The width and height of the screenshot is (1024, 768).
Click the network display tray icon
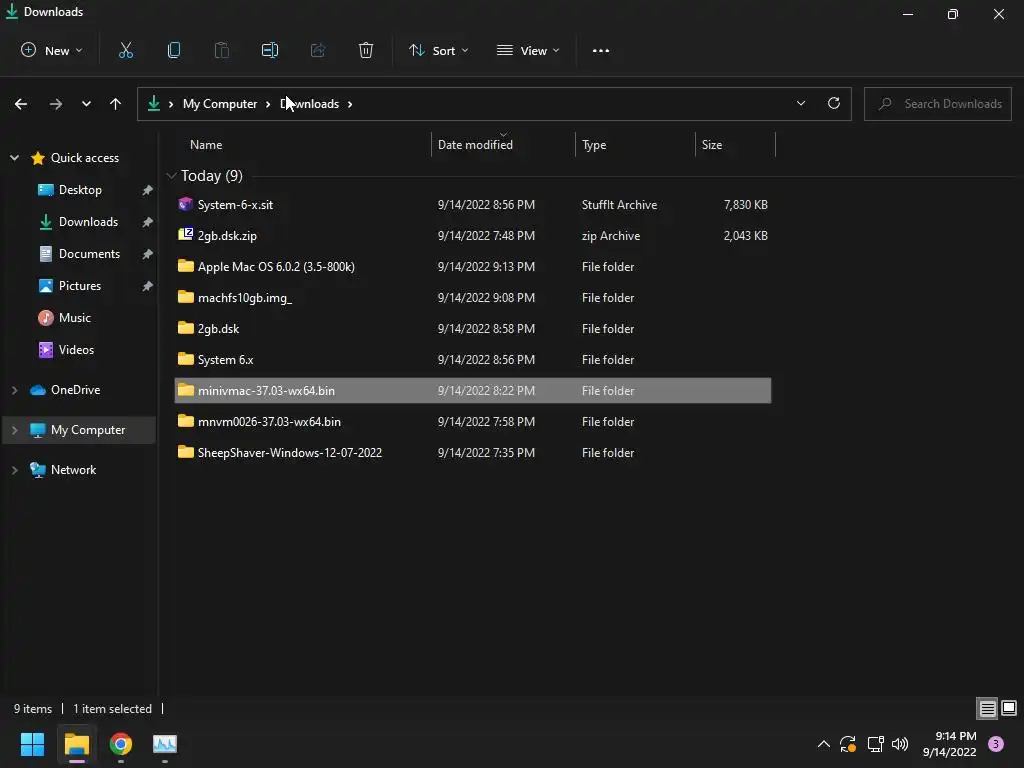875,744
